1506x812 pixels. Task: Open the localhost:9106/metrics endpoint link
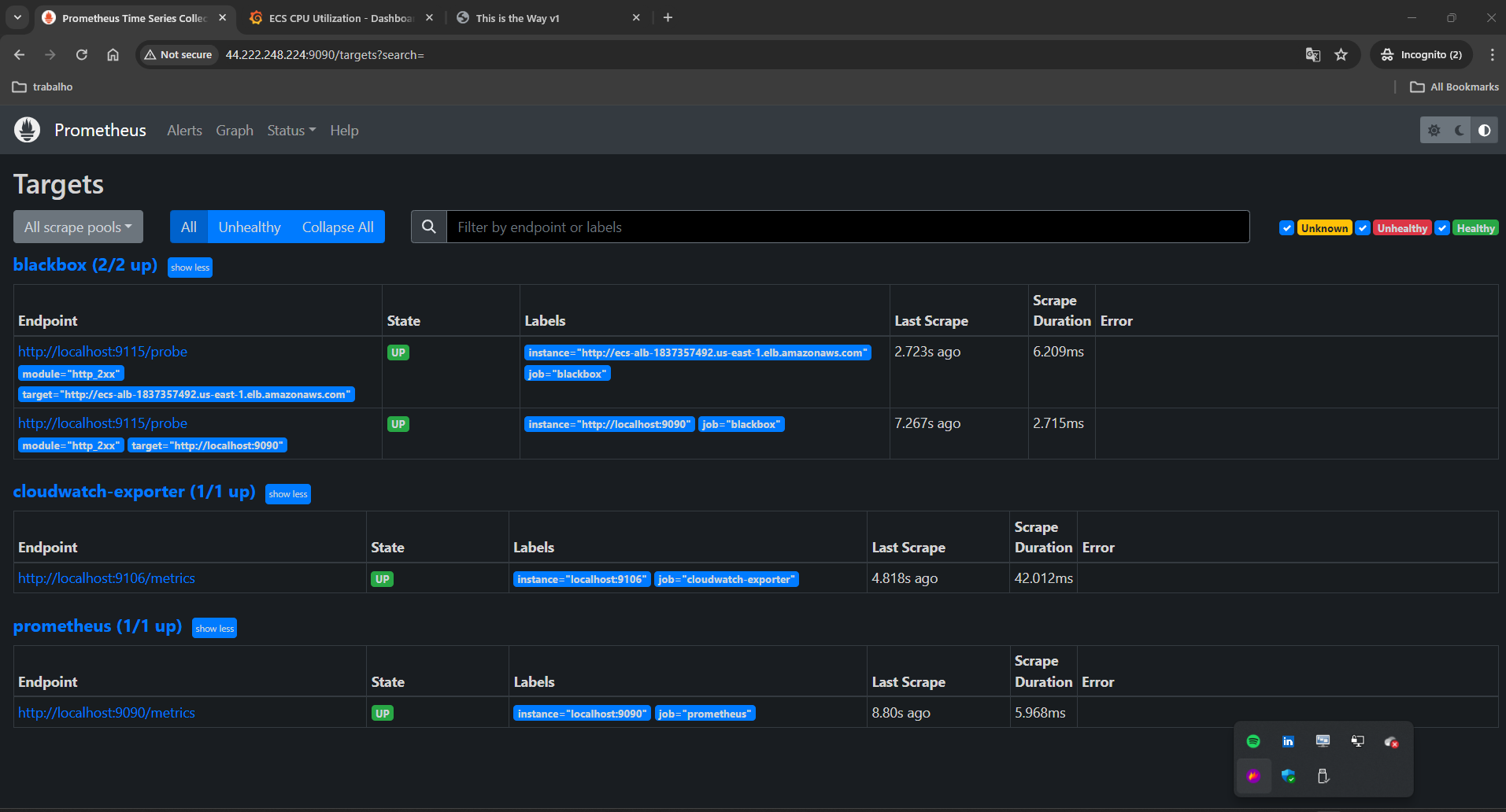pos(106,578)
